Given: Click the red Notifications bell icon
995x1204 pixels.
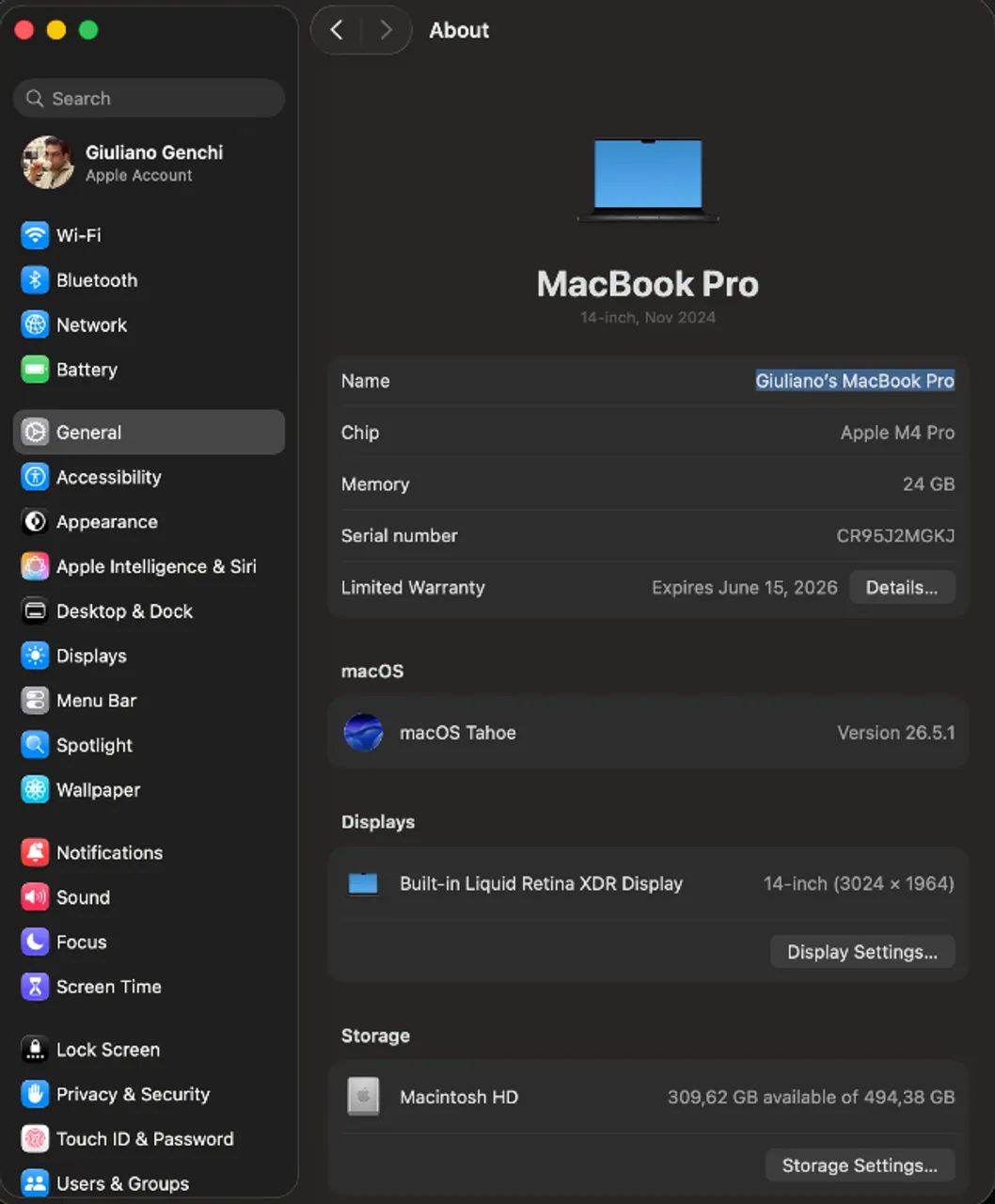Looking at the screenshot, I should [35, 852].
